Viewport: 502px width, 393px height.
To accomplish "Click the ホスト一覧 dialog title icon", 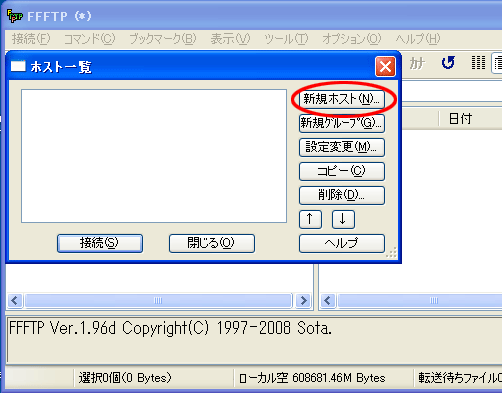I will click(x=18, y=66).
